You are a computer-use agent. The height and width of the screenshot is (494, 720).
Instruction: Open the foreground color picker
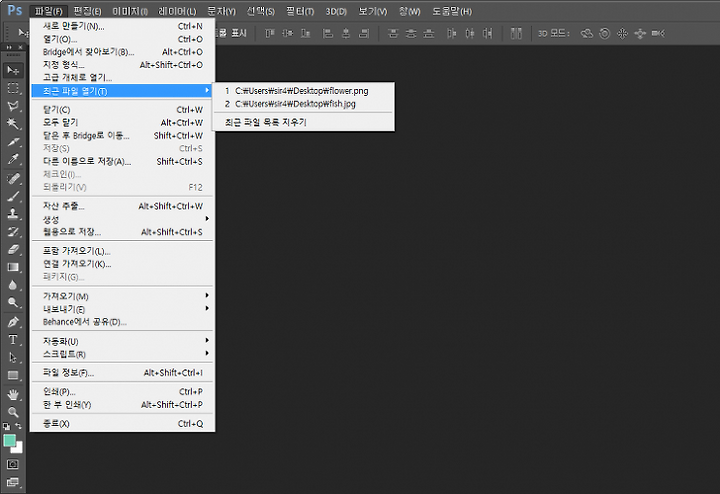coord(10,441)
